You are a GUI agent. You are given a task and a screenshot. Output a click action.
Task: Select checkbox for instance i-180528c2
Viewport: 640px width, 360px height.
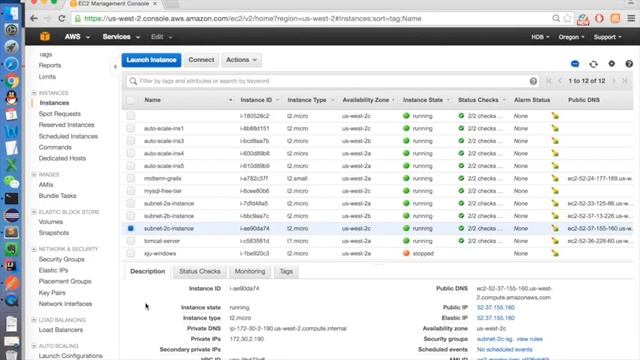(131, 116)
